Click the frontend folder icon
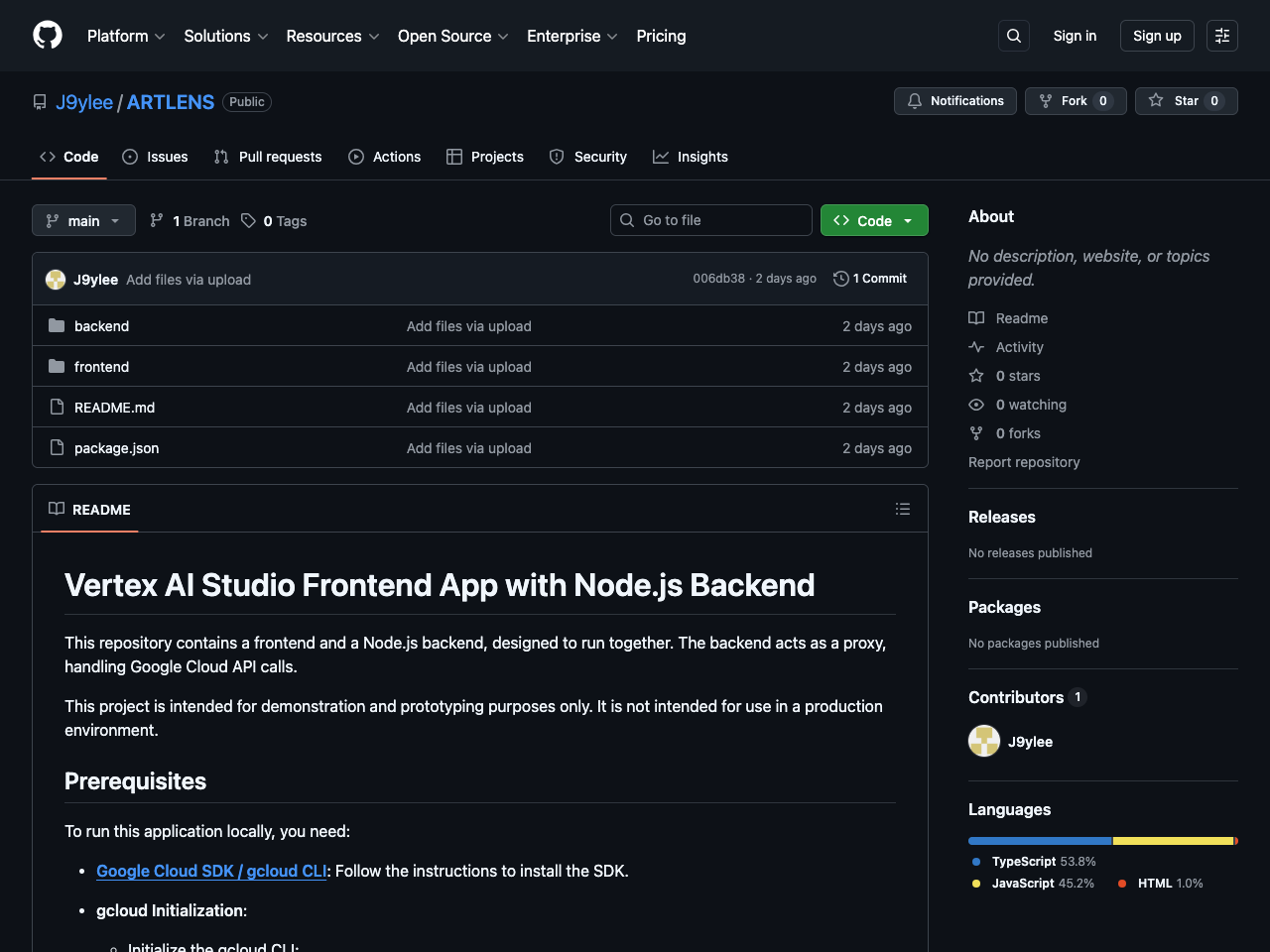 (x=57, y=367)
